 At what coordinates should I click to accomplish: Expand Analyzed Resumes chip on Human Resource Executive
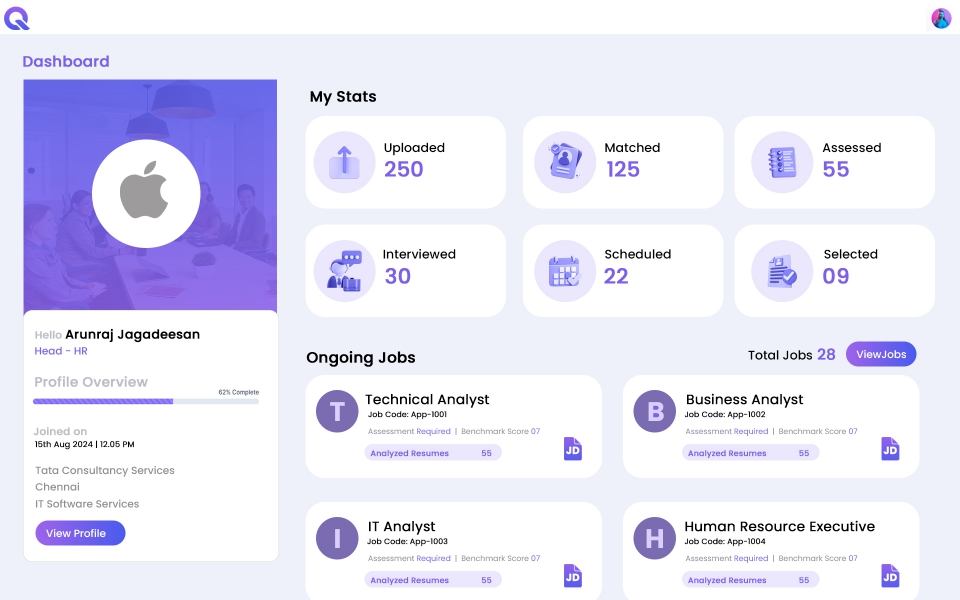(750, 579)
